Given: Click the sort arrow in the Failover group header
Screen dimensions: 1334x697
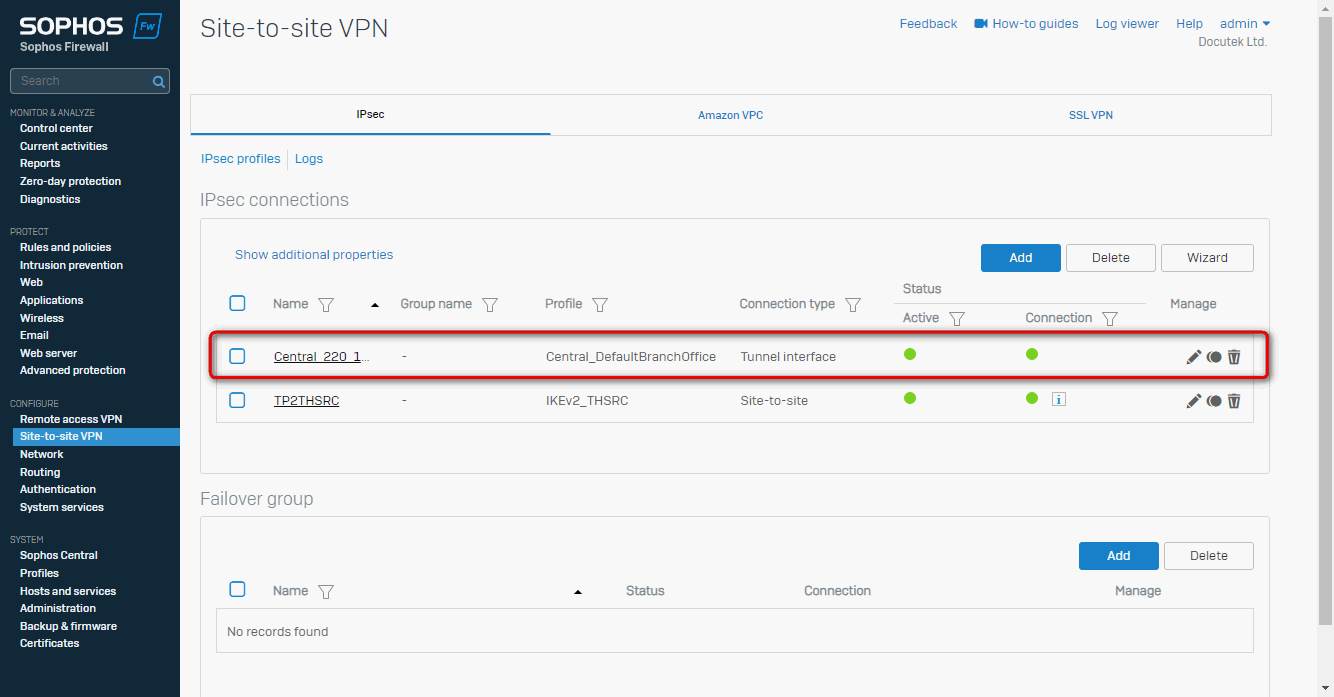Looking at the screenshot, I should 578,592.
